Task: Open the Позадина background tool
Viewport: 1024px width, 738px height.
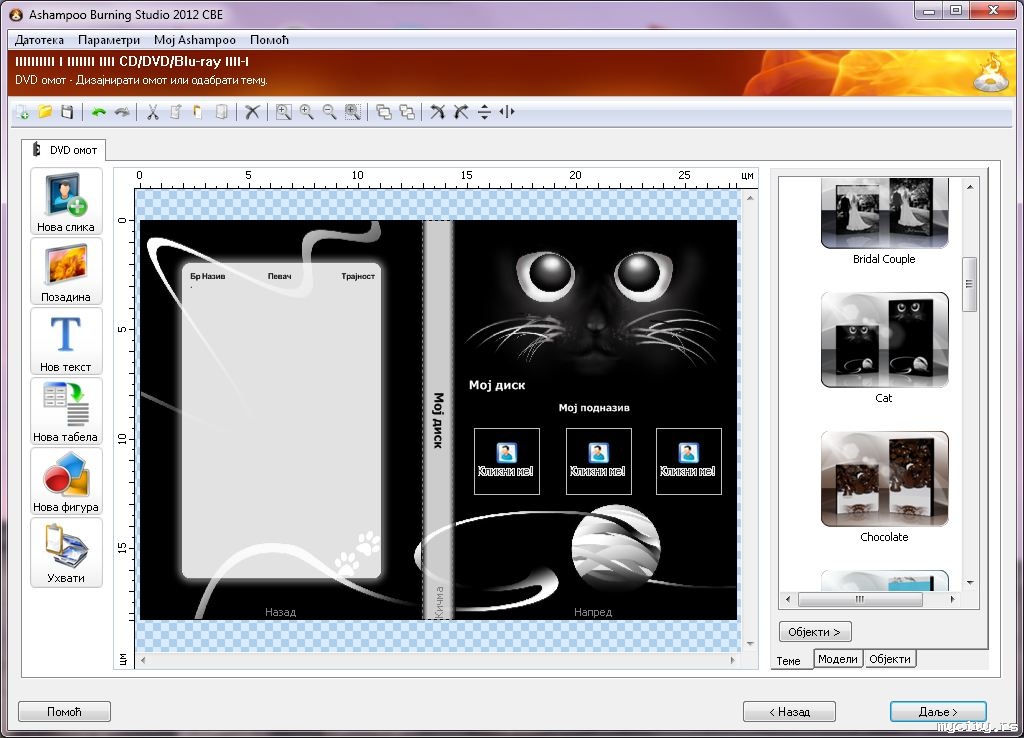Action: click(x=66, y=271)
